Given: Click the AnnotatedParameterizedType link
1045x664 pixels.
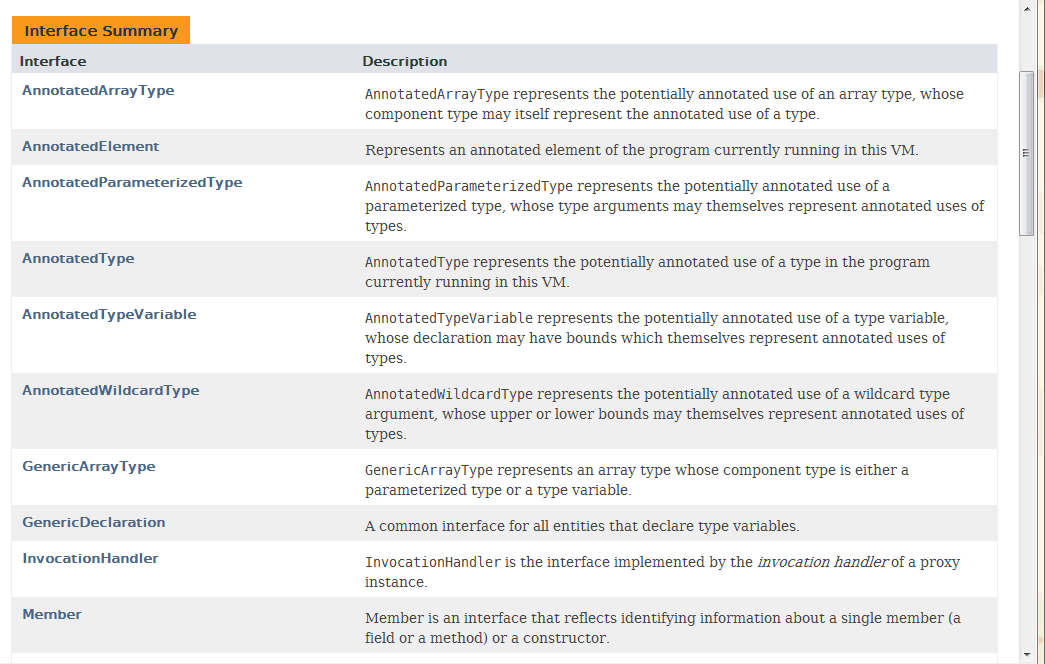Looking at the screenshot, I should point(132,183).
